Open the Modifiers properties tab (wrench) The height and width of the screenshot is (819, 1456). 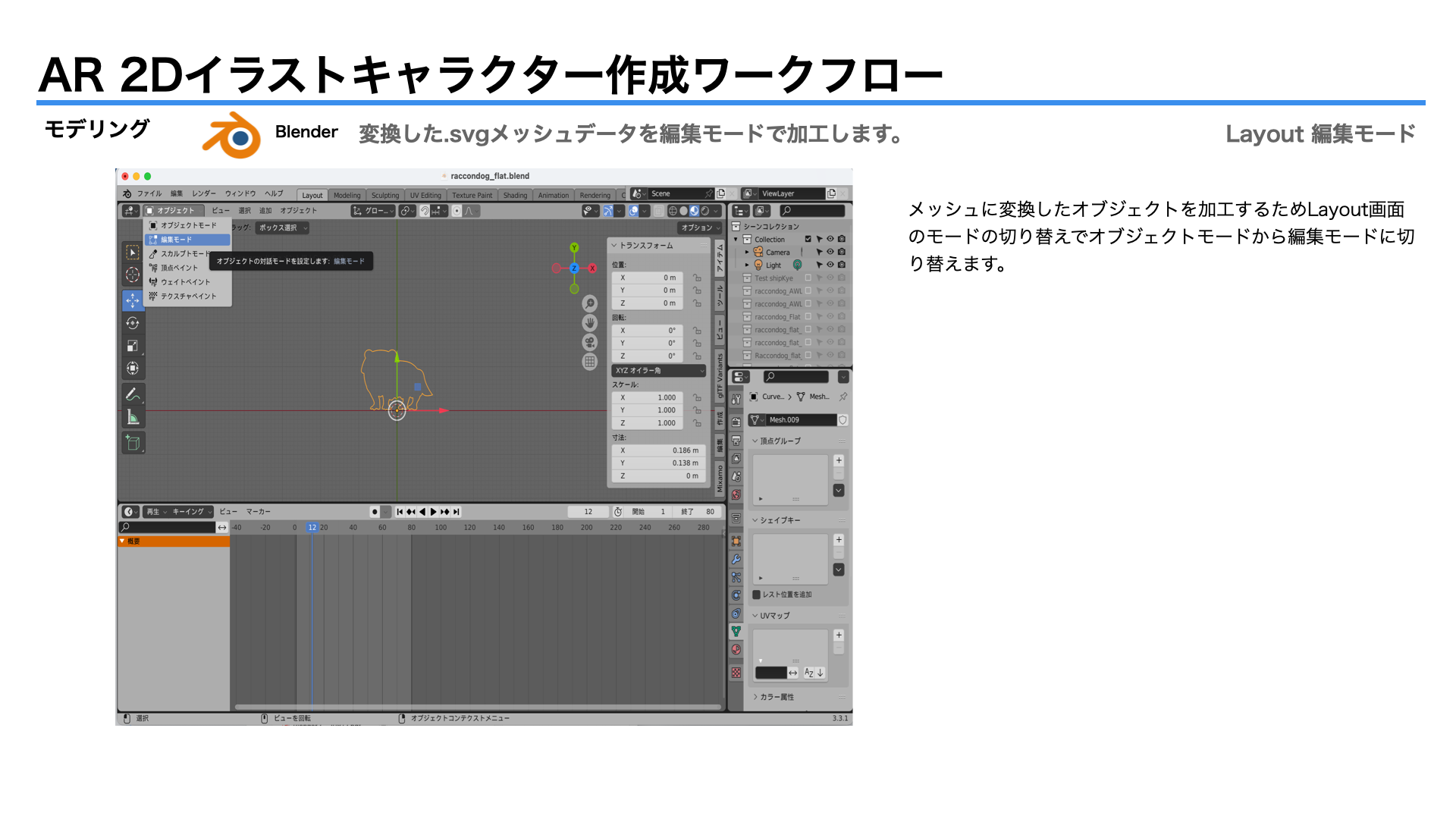click(x=736, y=560)
